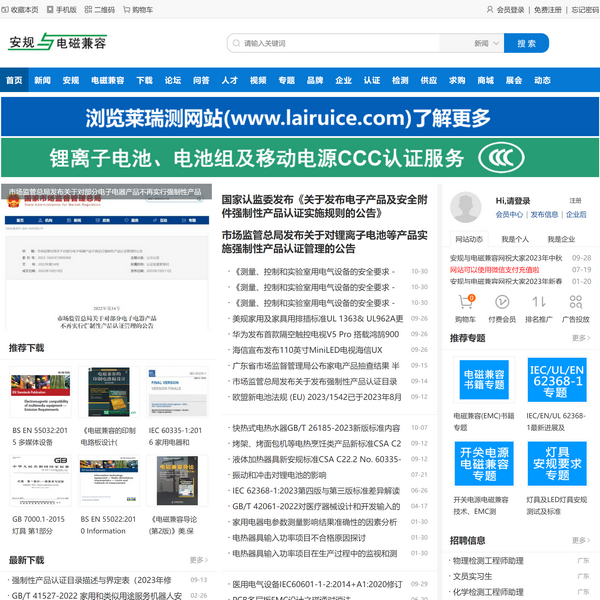This screenshot has height=600, width=600.
Task: Switch to the 我是个人 tab
Action: click(x=515, y=239)
